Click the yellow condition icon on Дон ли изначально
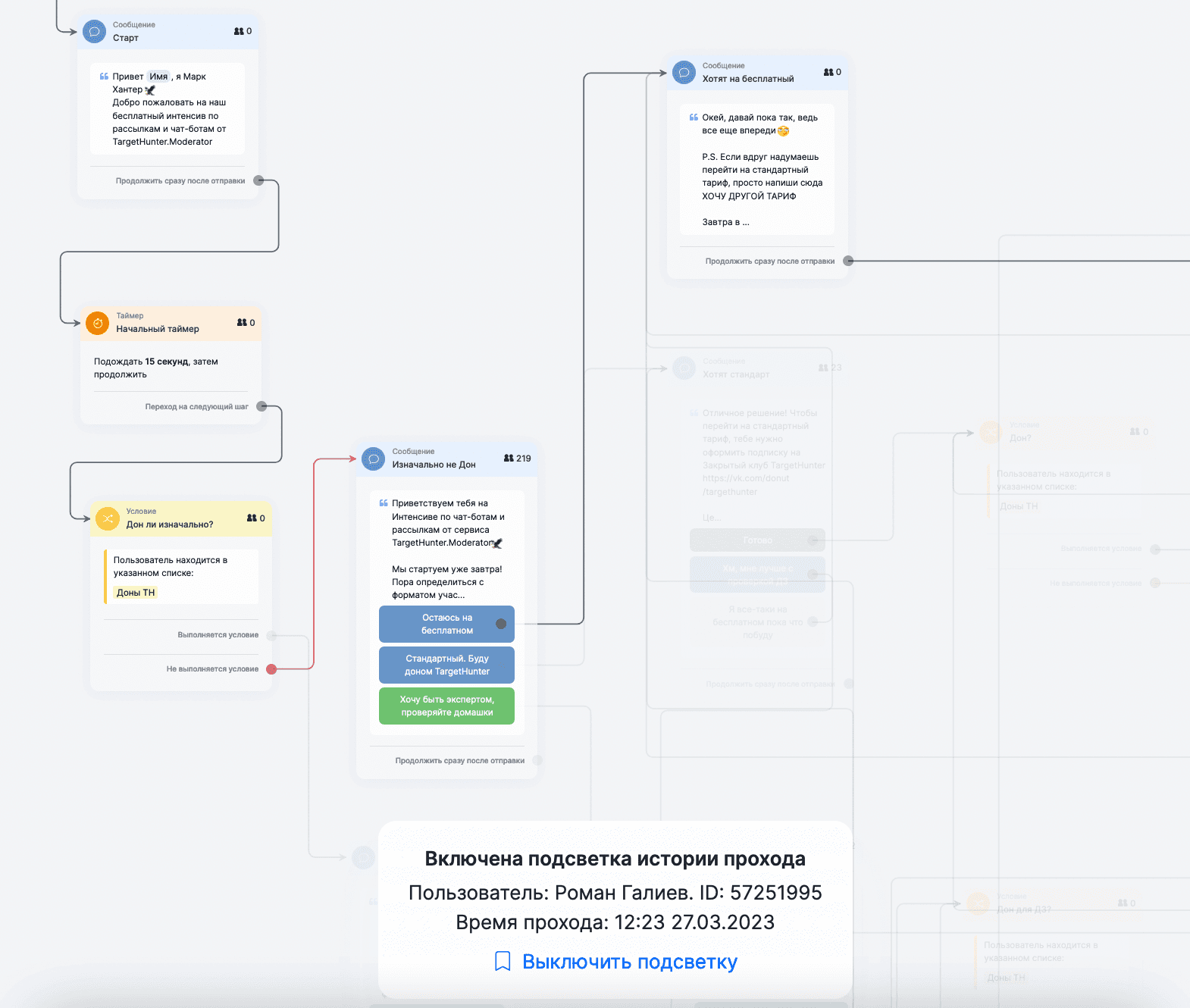 [x=108, y=518]
